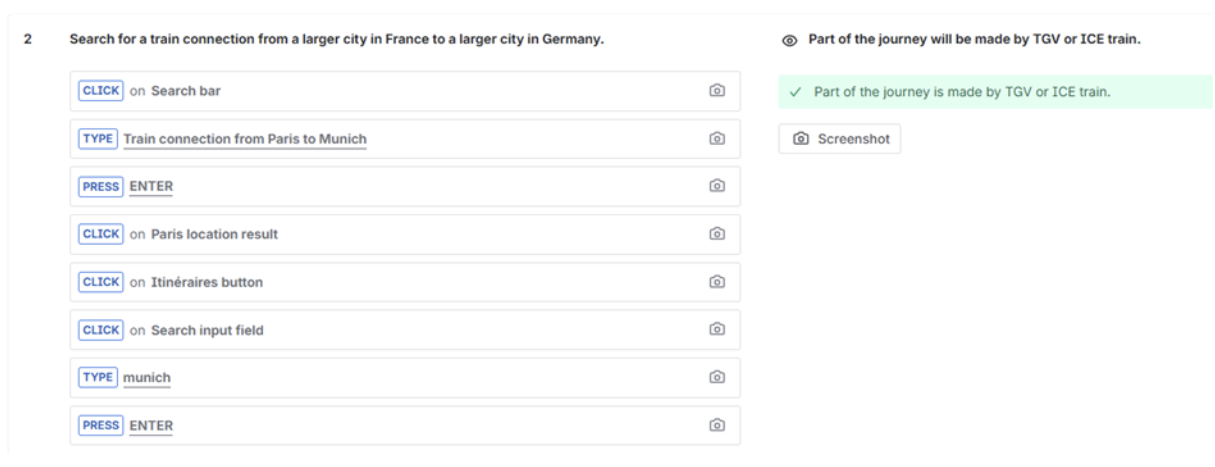The height and width of the screenshot is (467, 1215).
Task: Click camera icon on Itinéraires button step
Action: [716, 282]
